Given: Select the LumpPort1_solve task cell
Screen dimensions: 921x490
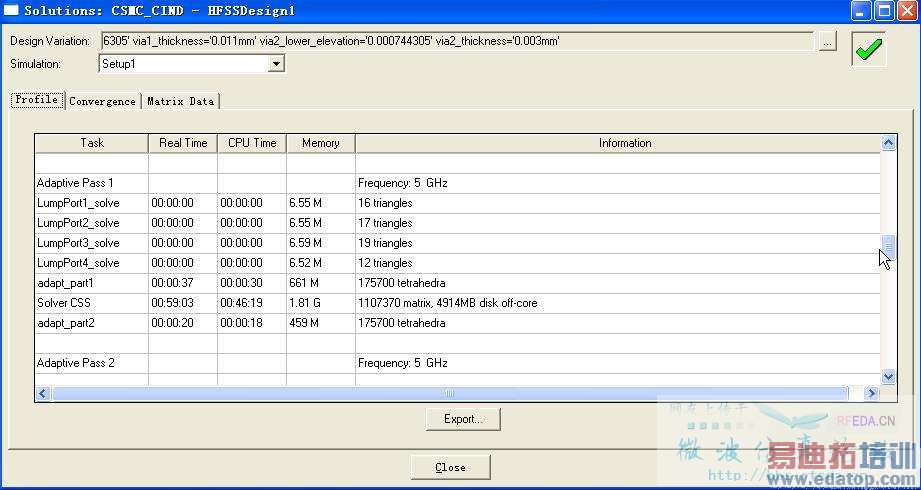Looking at the screenshot, I should pyautogui.click(x=92, y=203).
